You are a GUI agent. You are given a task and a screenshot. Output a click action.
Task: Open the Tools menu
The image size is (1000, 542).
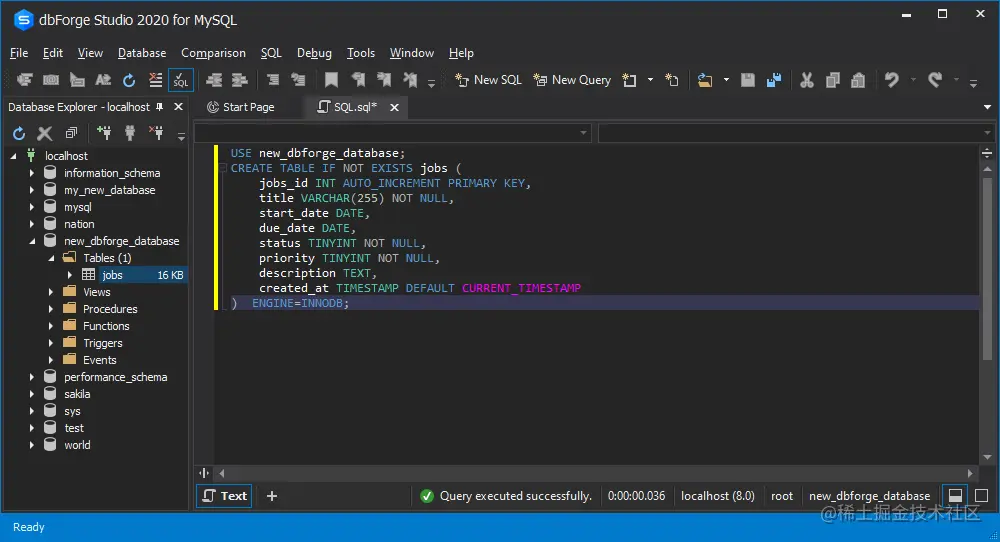point(360,53)
